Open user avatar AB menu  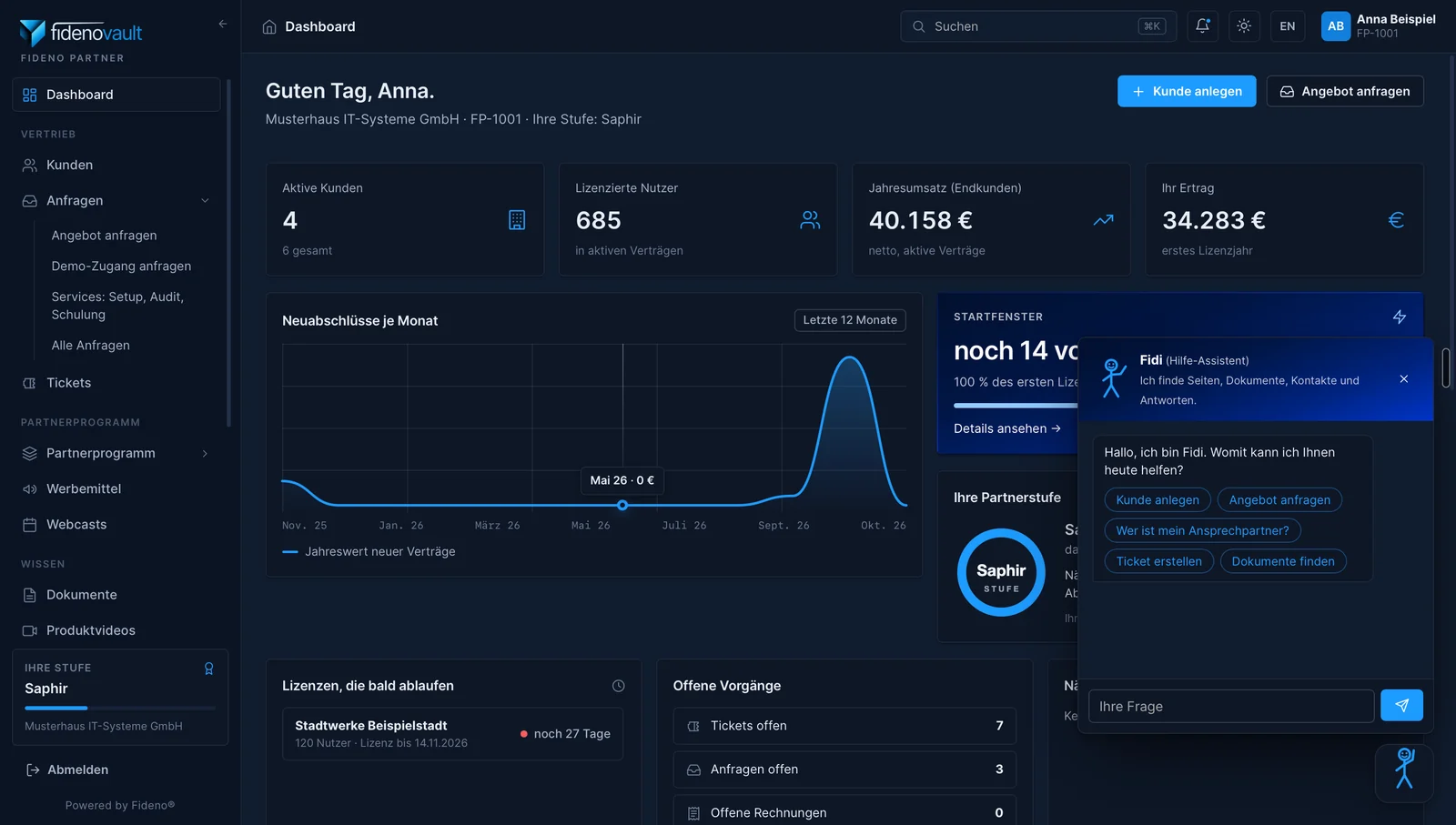(x=1336, y=26)
